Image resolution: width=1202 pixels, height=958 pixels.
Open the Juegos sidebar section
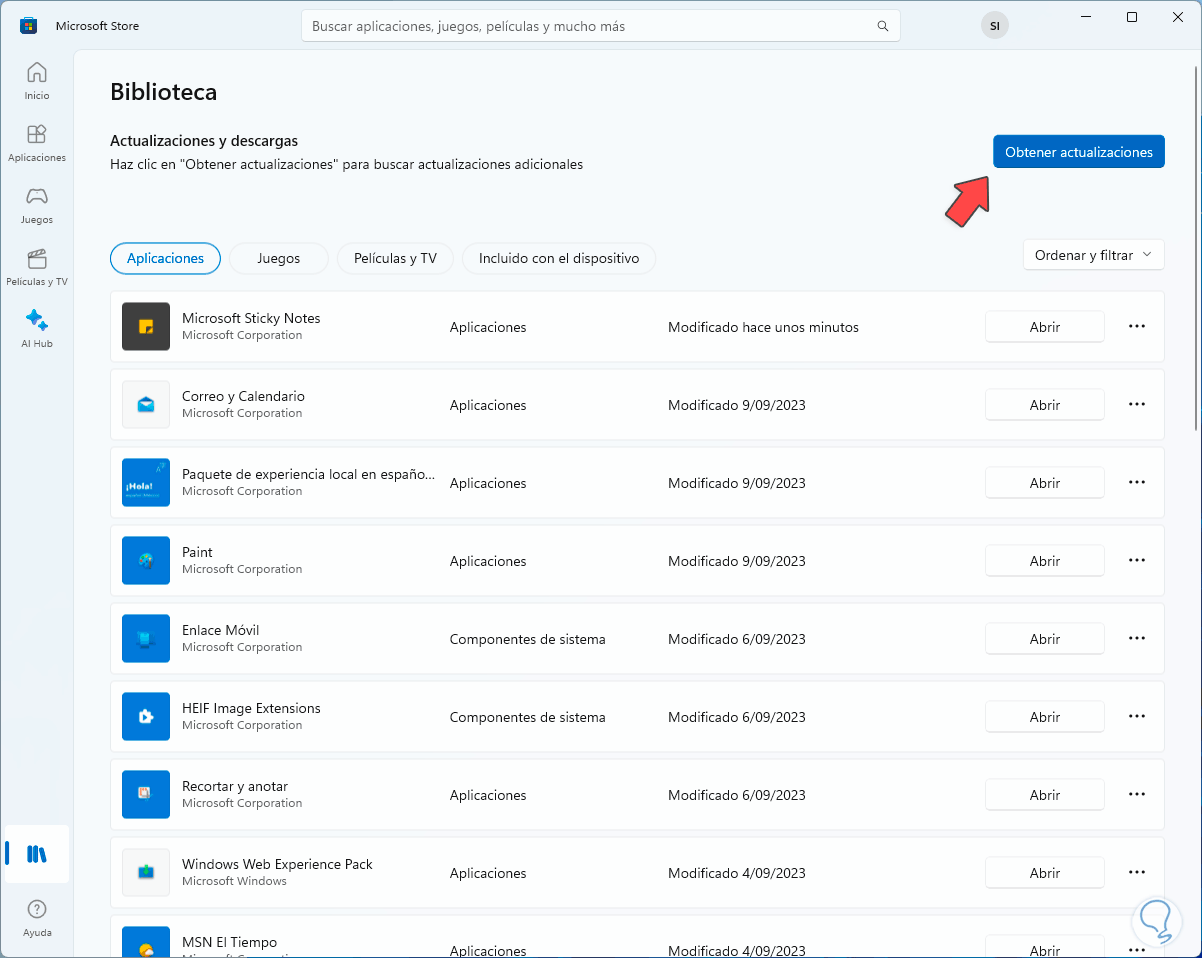coord(36,204)
